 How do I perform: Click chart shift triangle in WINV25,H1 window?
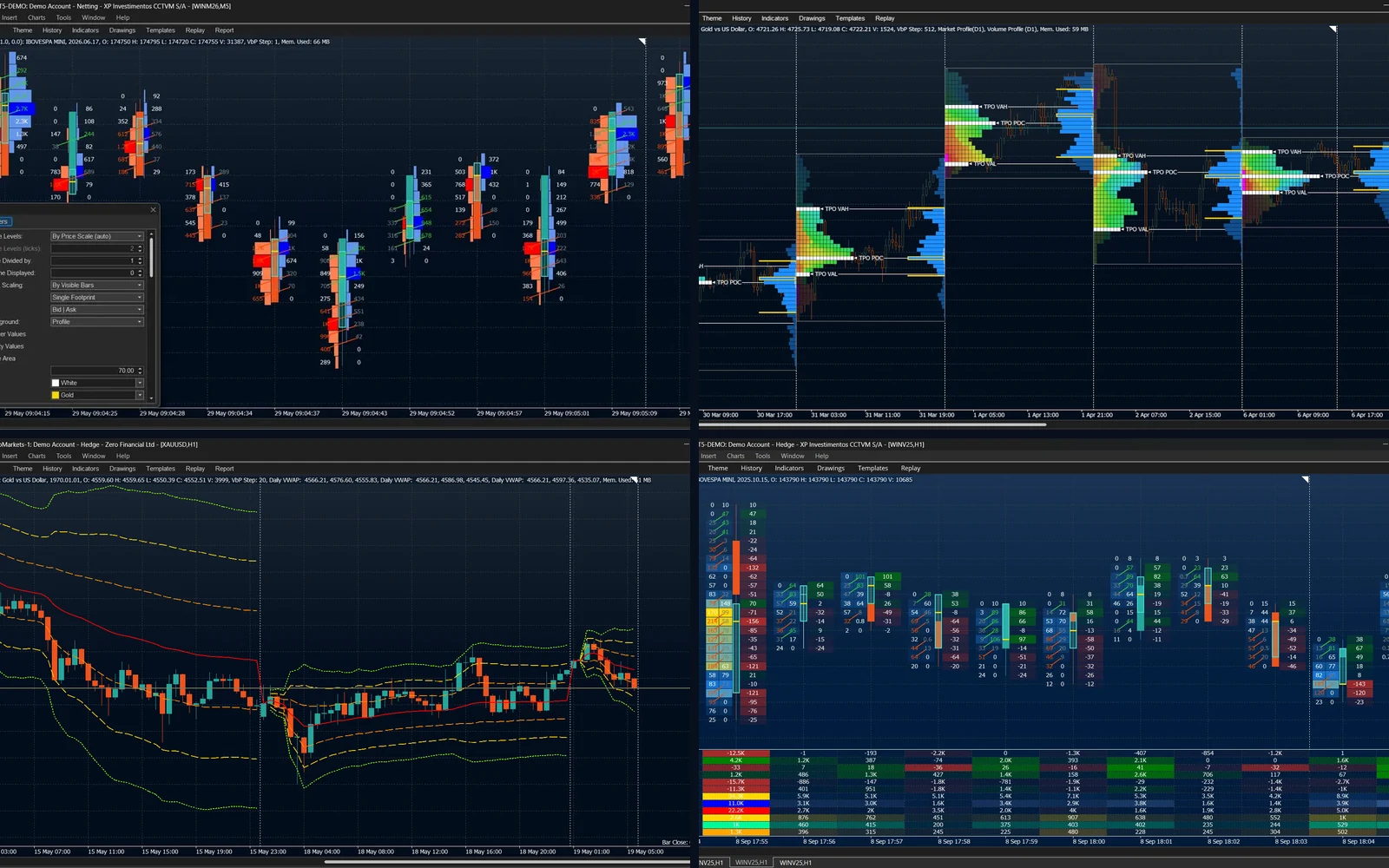(1306, 479)
